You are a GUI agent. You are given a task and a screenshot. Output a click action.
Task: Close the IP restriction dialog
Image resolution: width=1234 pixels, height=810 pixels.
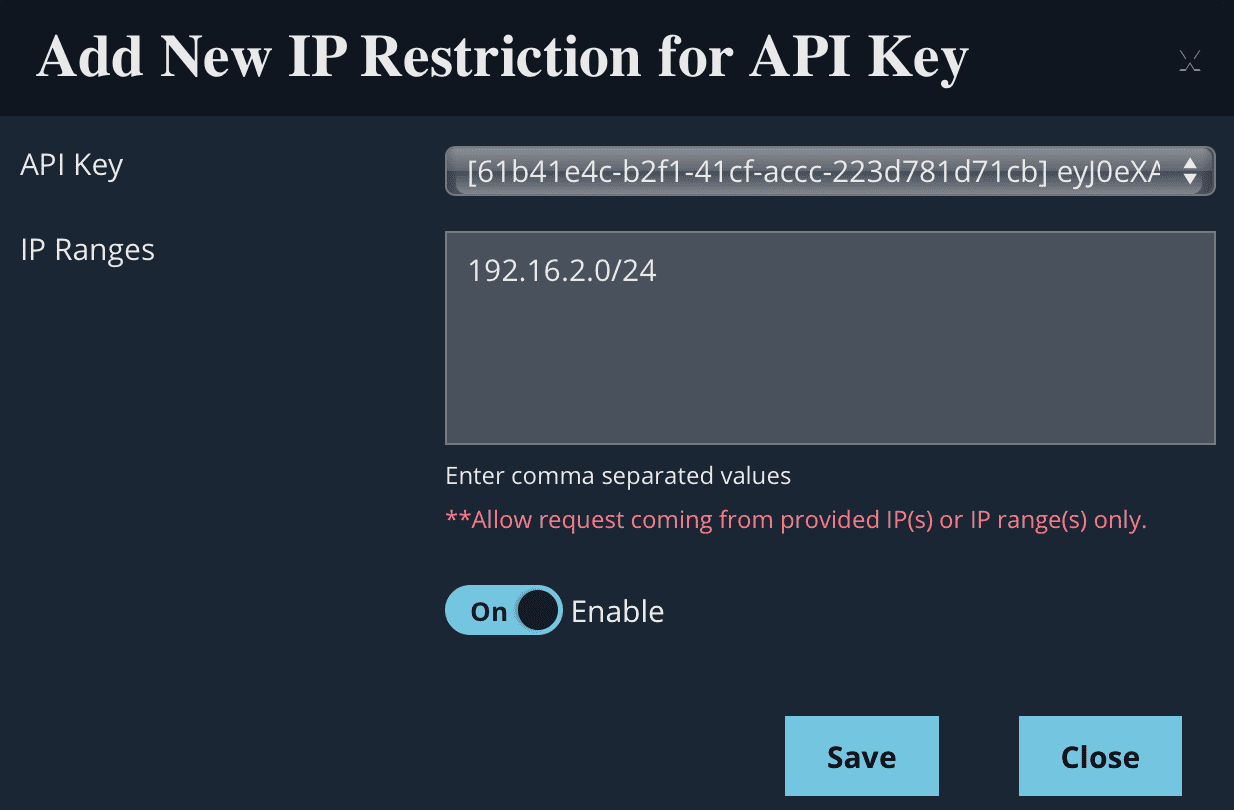tap(1099, 755)
